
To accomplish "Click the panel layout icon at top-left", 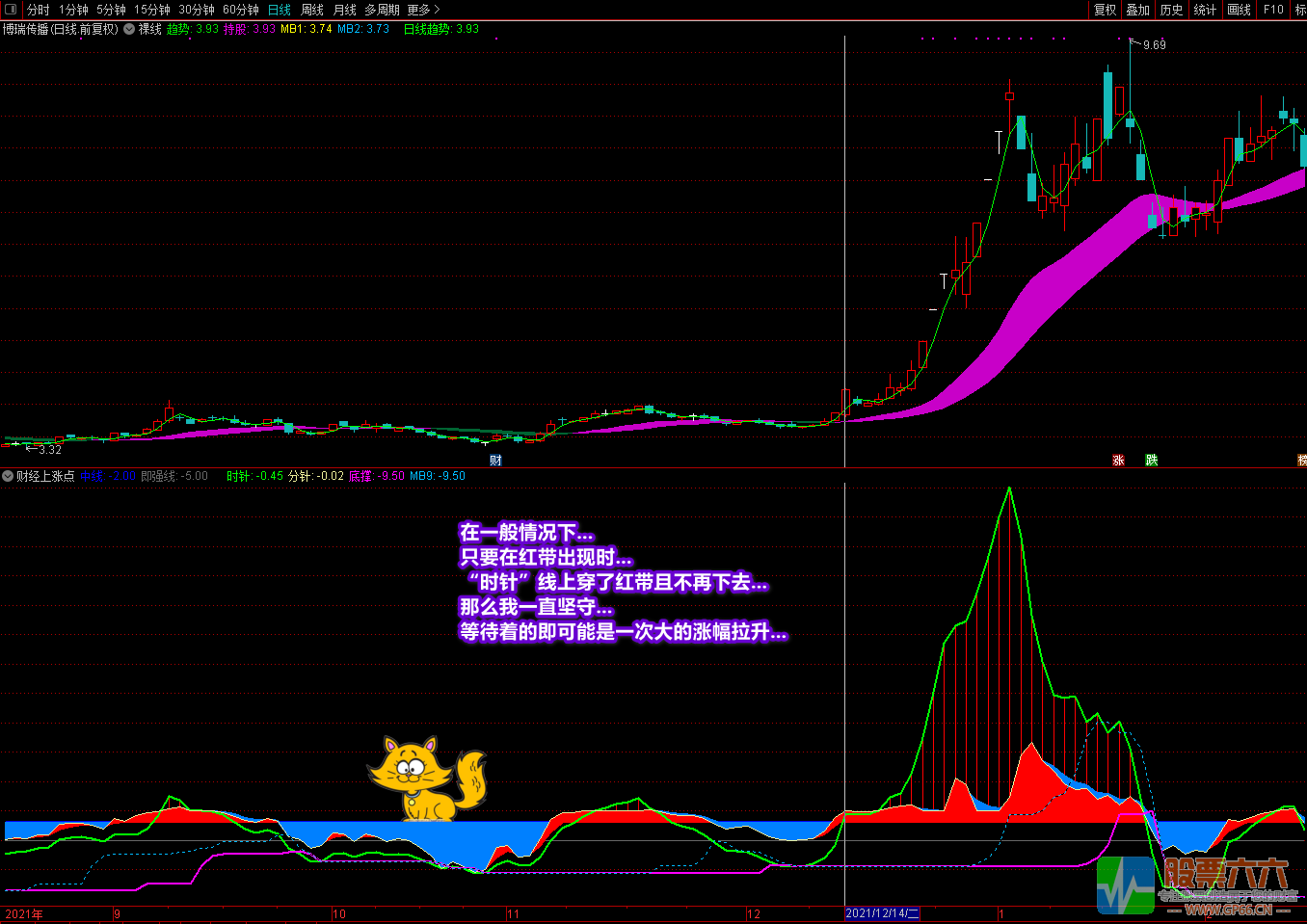I will pyautogui.click(x=11, y=10).
